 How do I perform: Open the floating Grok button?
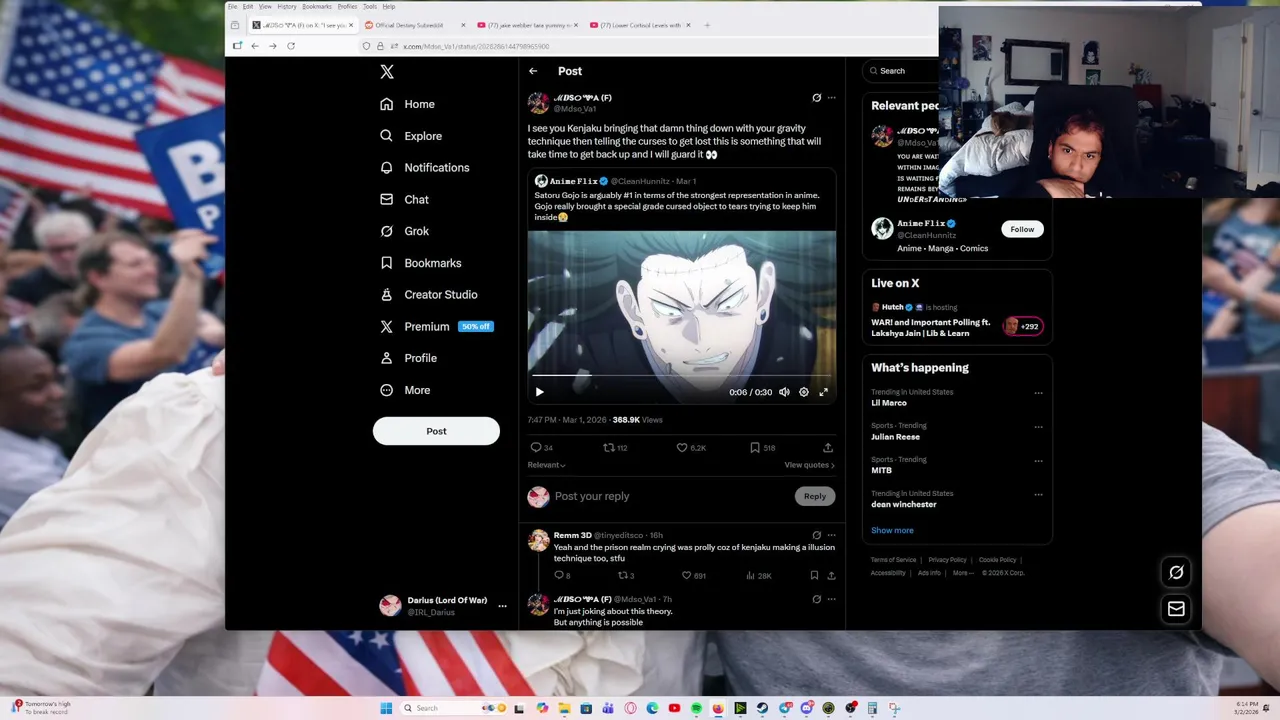pyautogui.click(x=1176, y=573)
